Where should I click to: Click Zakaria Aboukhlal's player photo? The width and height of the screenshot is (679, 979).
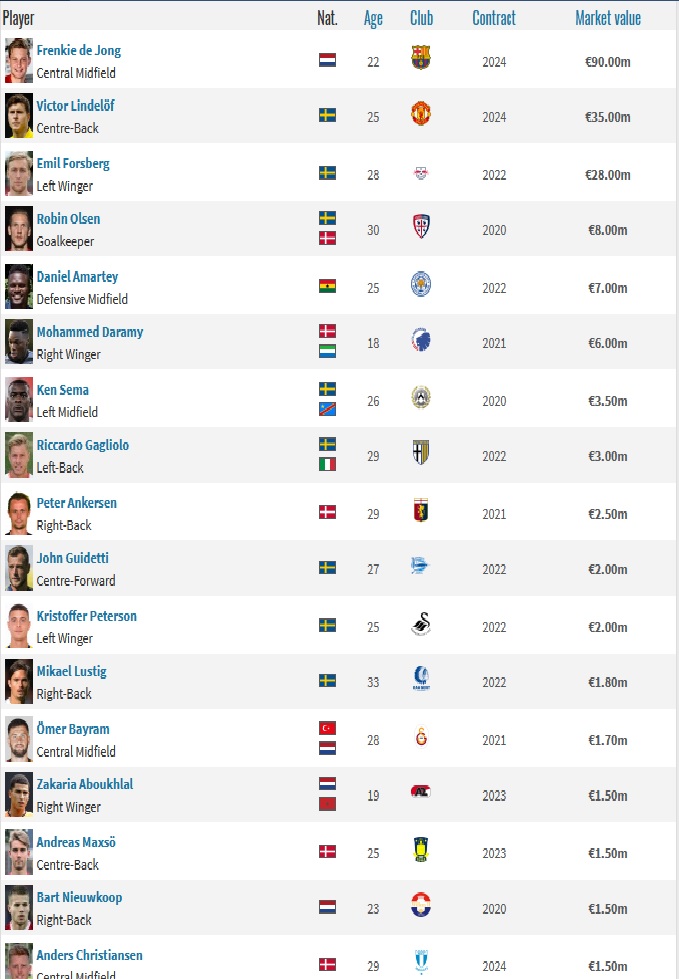[x=19, y=795]
